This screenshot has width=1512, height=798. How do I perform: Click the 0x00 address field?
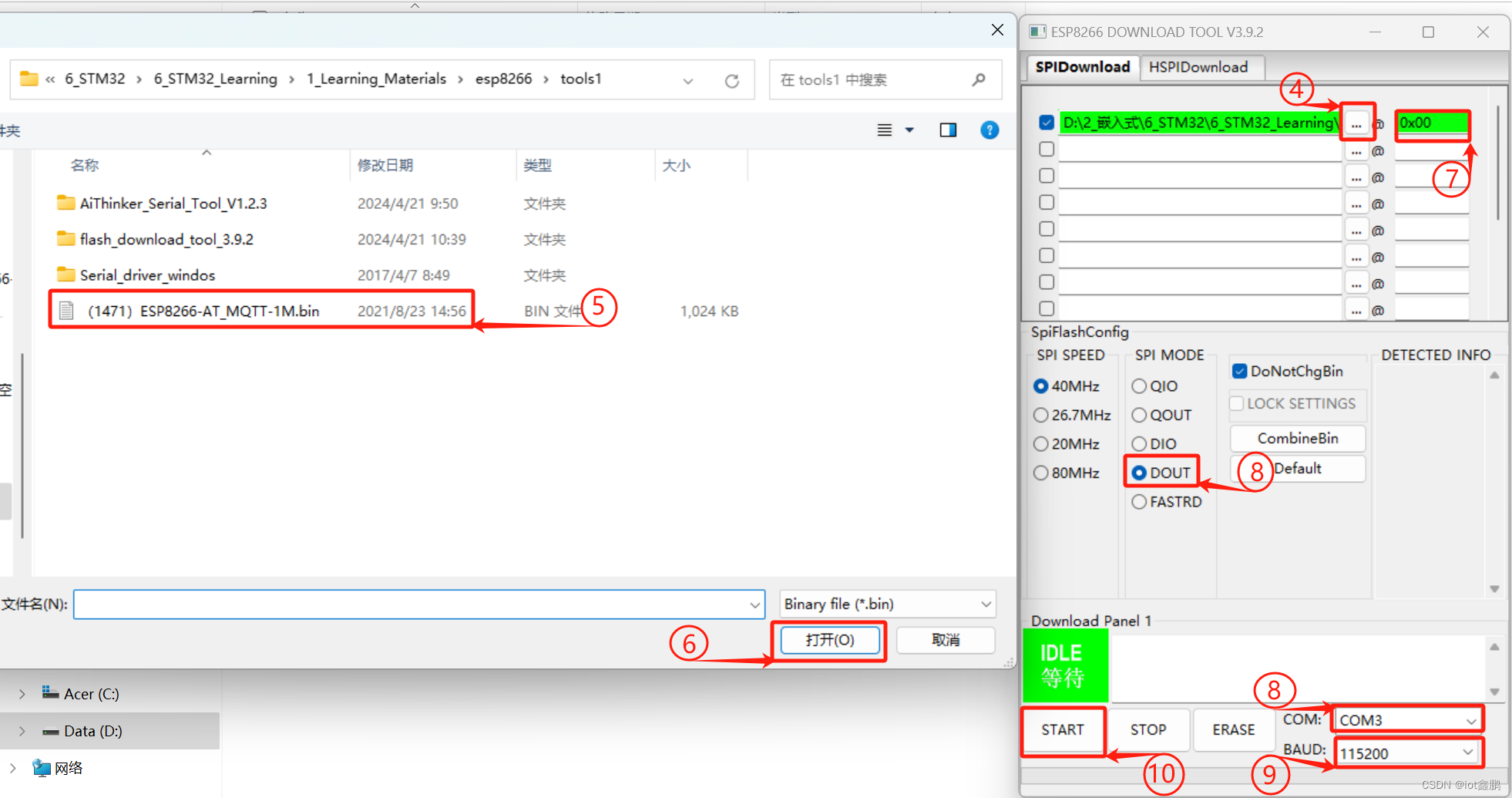coord(1432,123)
